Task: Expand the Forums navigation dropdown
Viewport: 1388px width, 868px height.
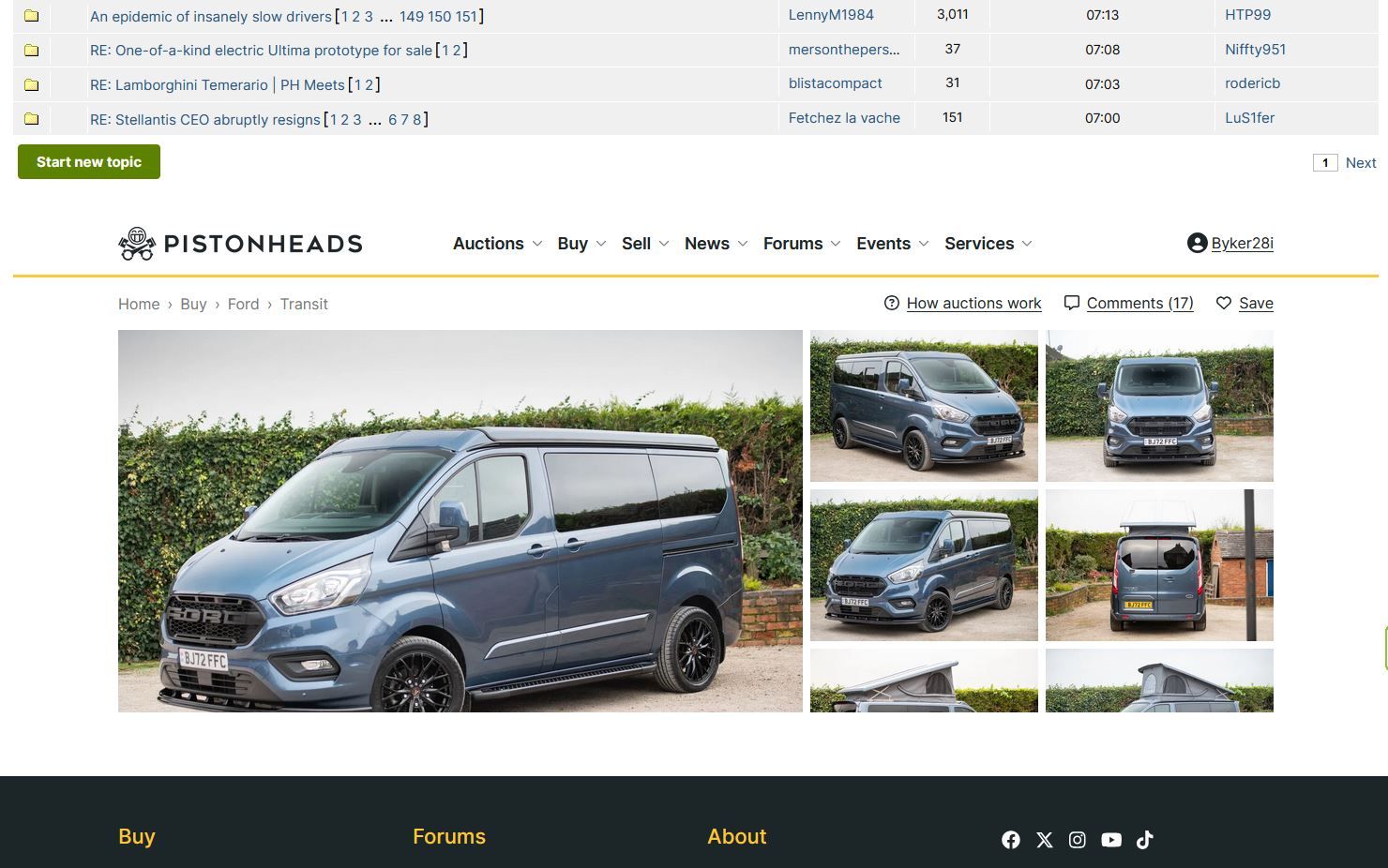Action: 802,244
